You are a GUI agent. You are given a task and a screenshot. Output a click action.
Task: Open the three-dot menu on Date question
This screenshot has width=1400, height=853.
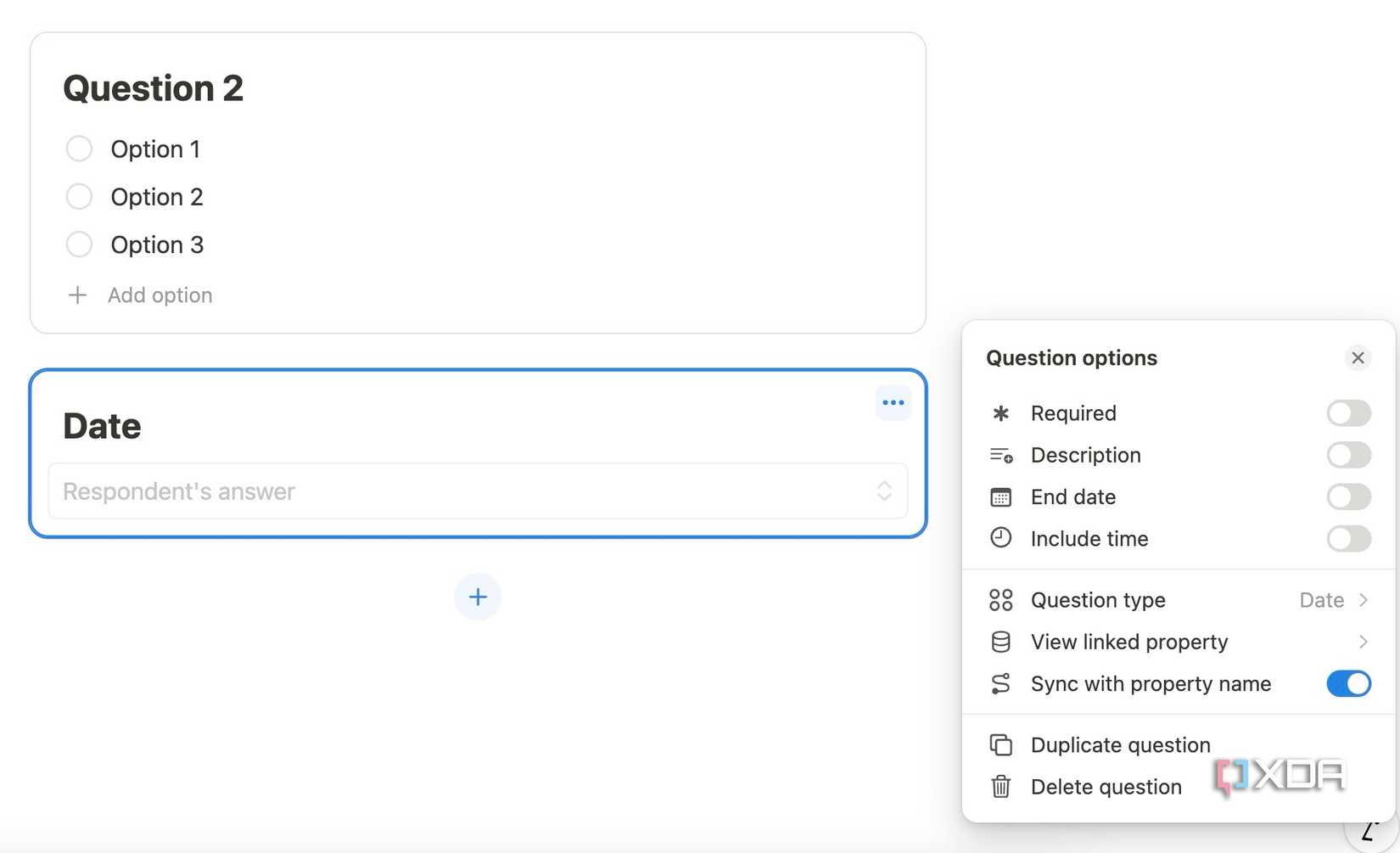pos(893,402)
